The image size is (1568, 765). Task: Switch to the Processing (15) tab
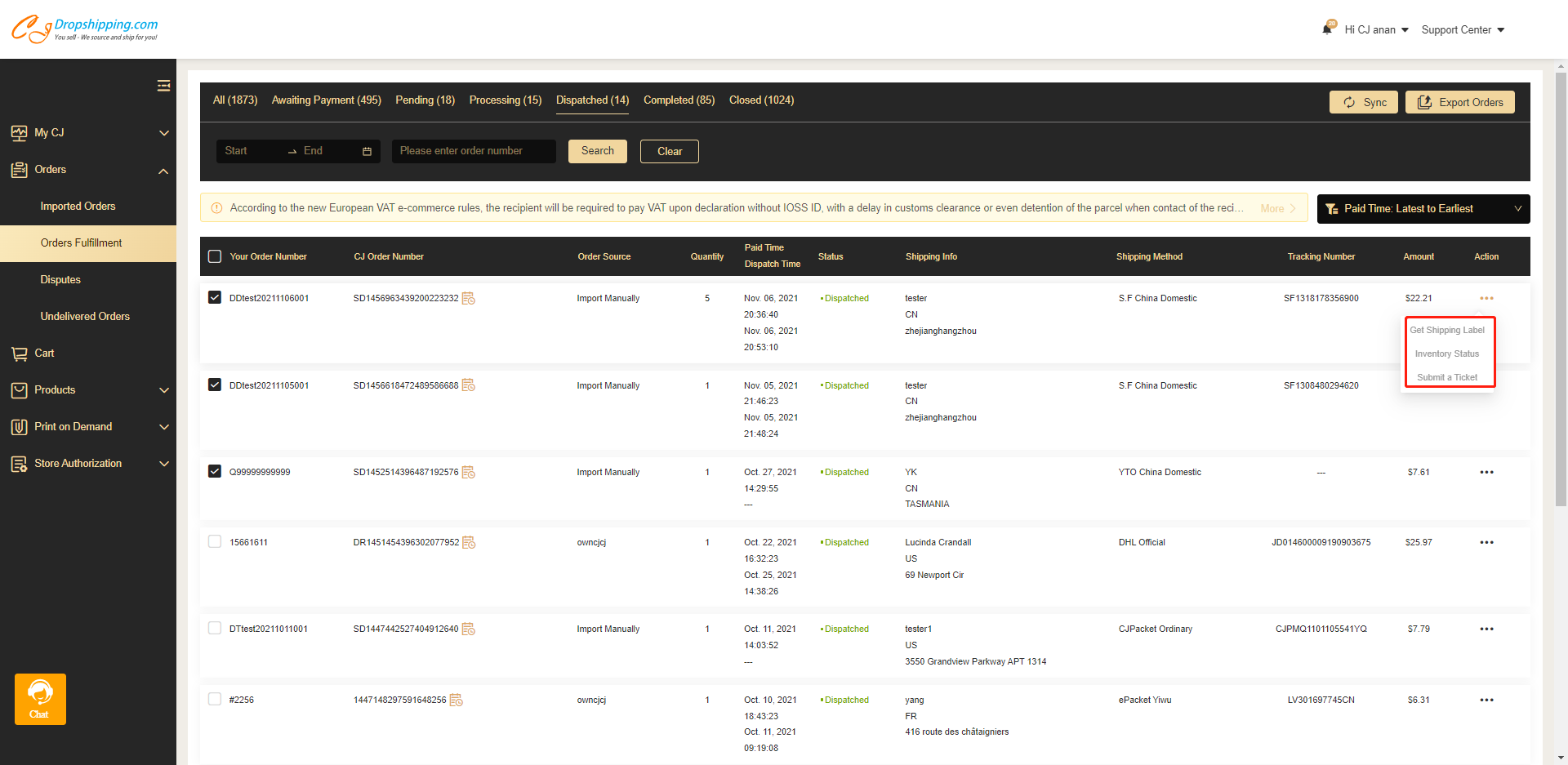coord(505,100)
